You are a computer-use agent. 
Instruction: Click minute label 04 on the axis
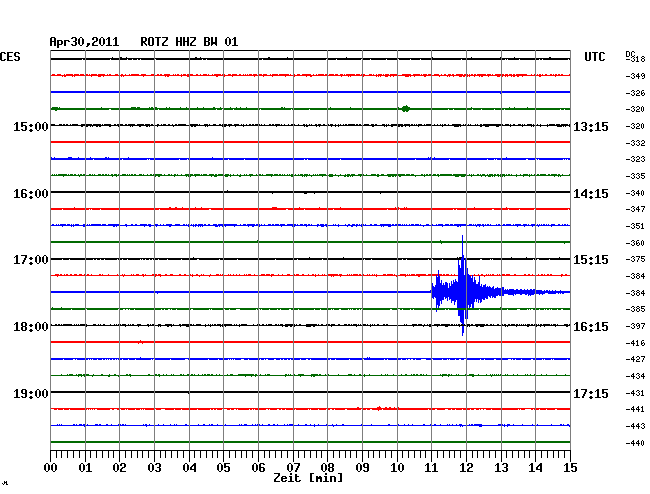coord(189,468)
